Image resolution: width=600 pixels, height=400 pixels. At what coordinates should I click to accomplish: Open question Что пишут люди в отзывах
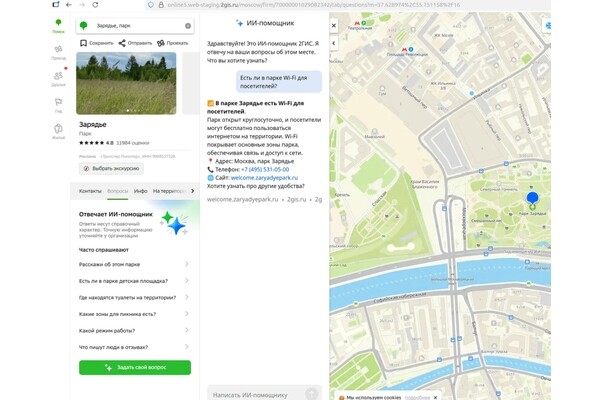(134, 347)
